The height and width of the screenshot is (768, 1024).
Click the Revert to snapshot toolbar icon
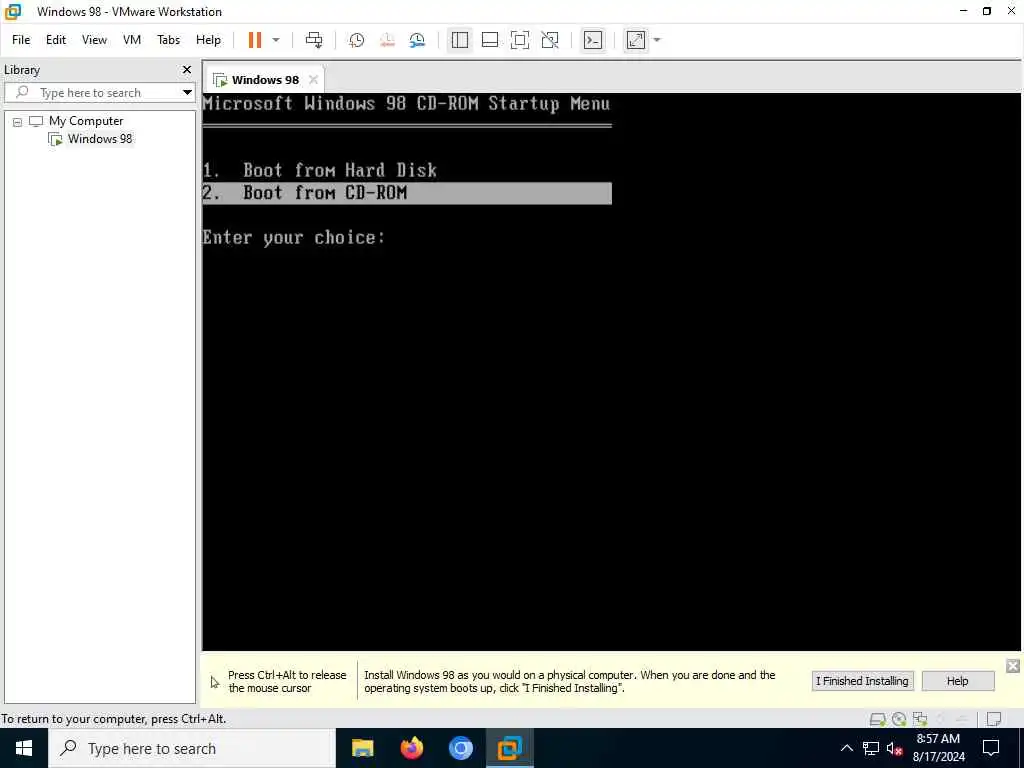point(387,40)
